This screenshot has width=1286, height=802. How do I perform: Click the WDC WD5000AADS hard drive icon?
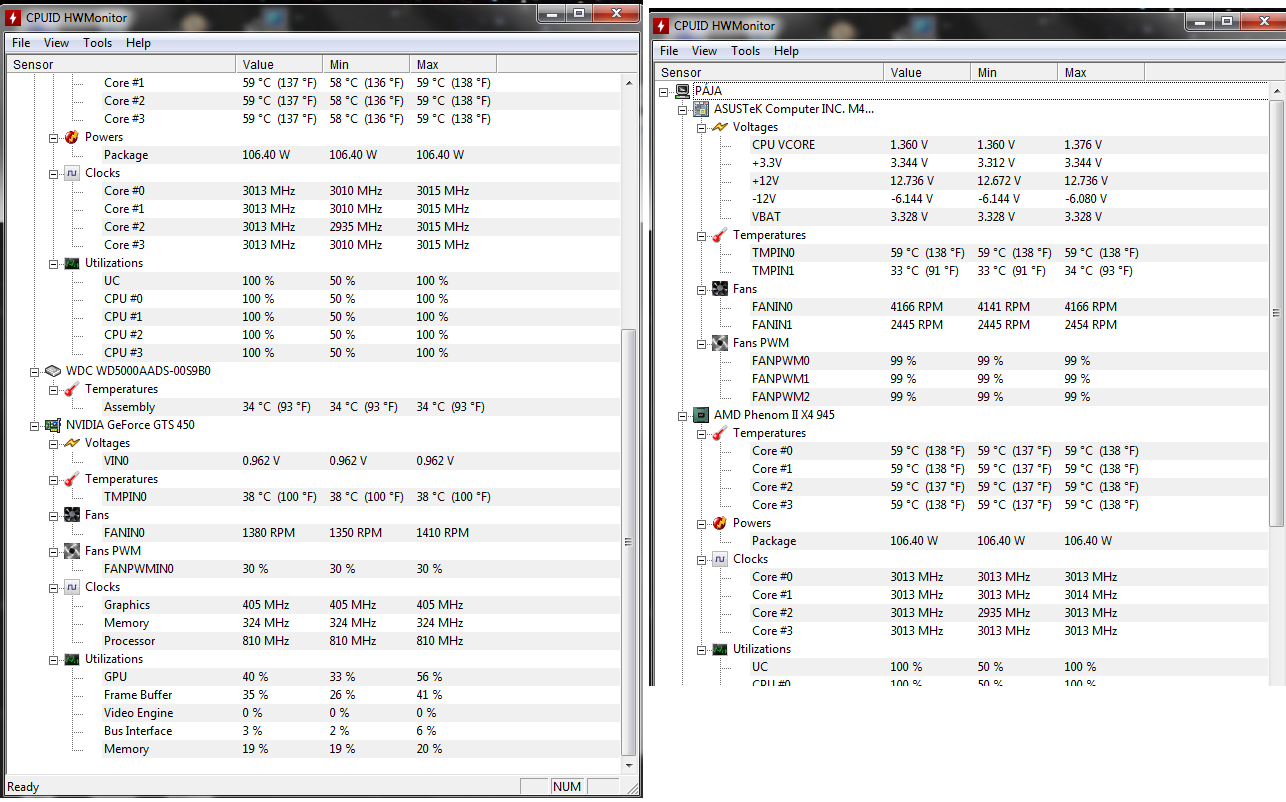coord(53,371)
